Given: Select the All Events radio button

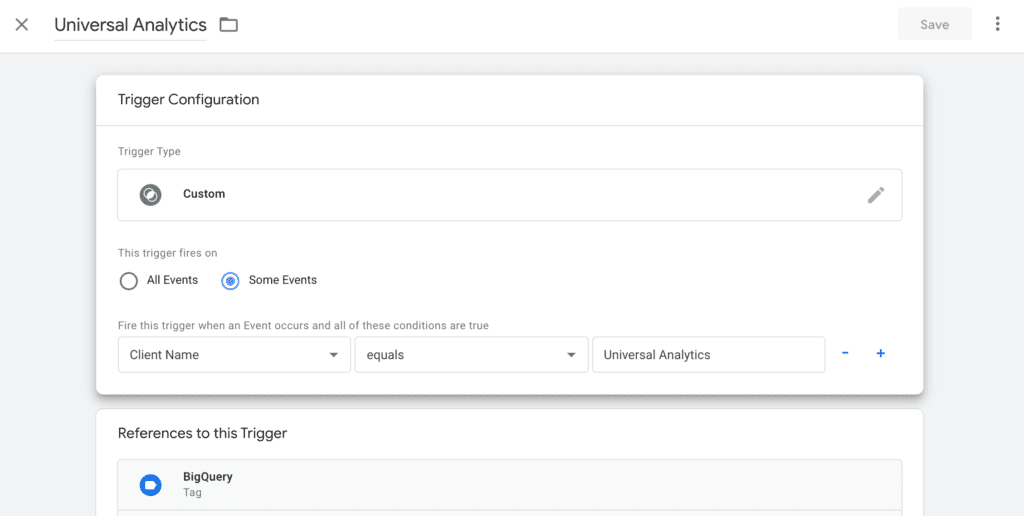Looking at the screenshot, I should (129, 281).
